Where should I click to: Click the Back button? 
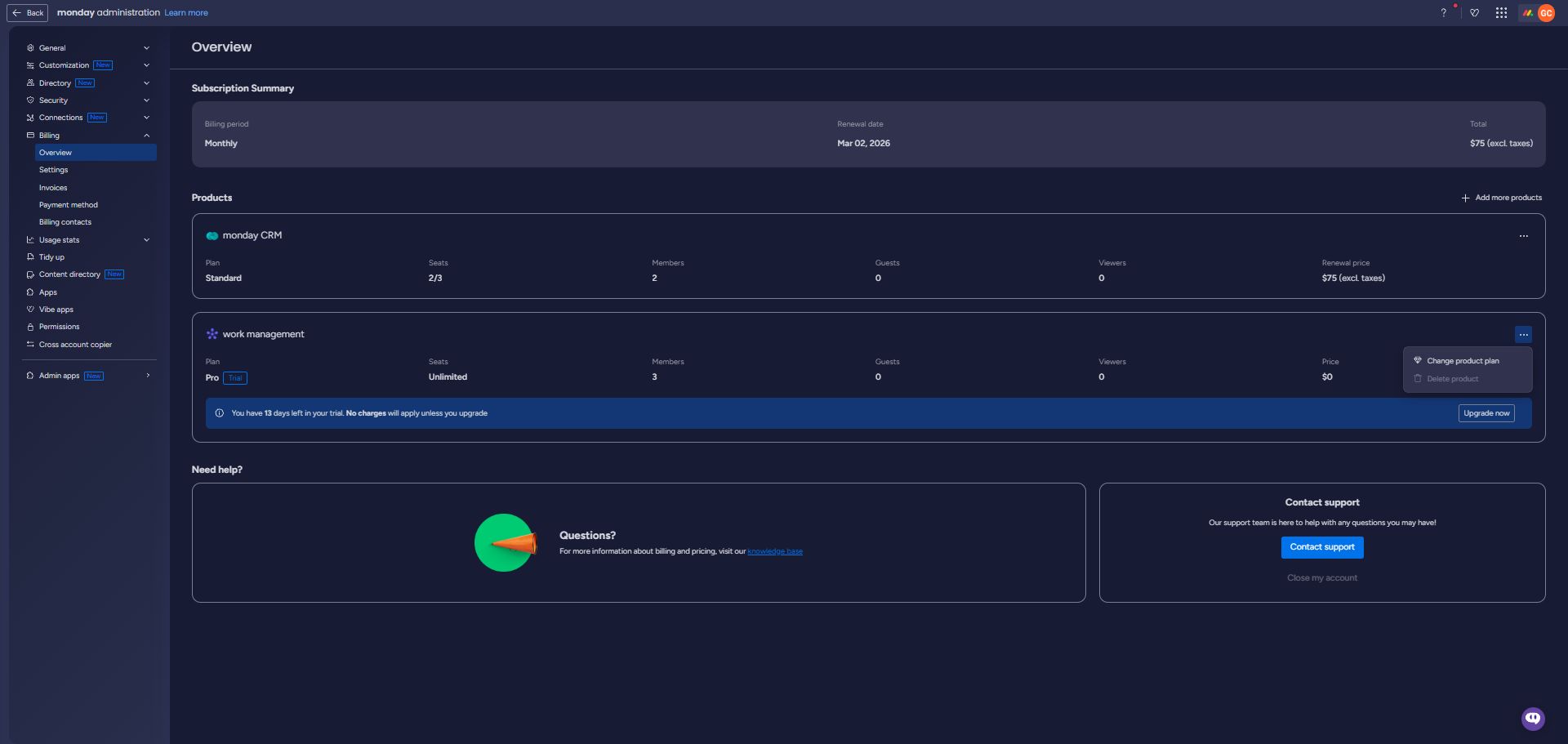coord(28,13)
